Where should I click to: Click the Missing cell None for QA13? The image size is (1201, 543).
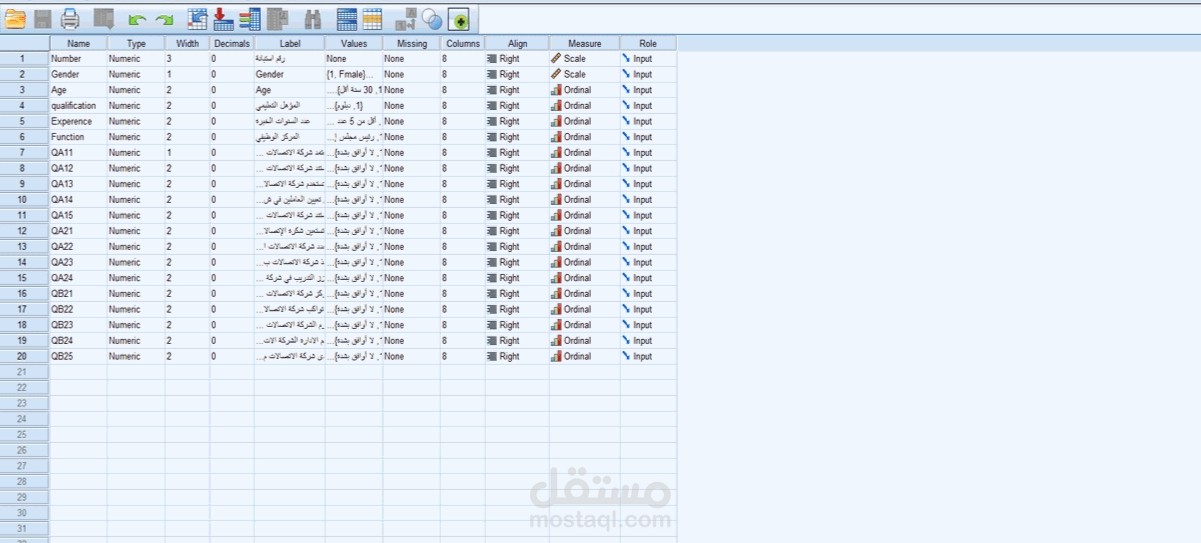click(x=411, y=184)
